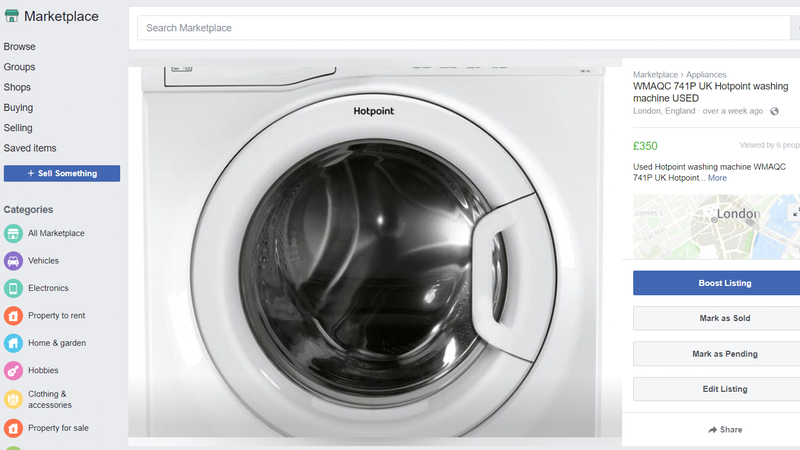Click the London location map
Screen dimensions: 800x450
pos(716,227)
